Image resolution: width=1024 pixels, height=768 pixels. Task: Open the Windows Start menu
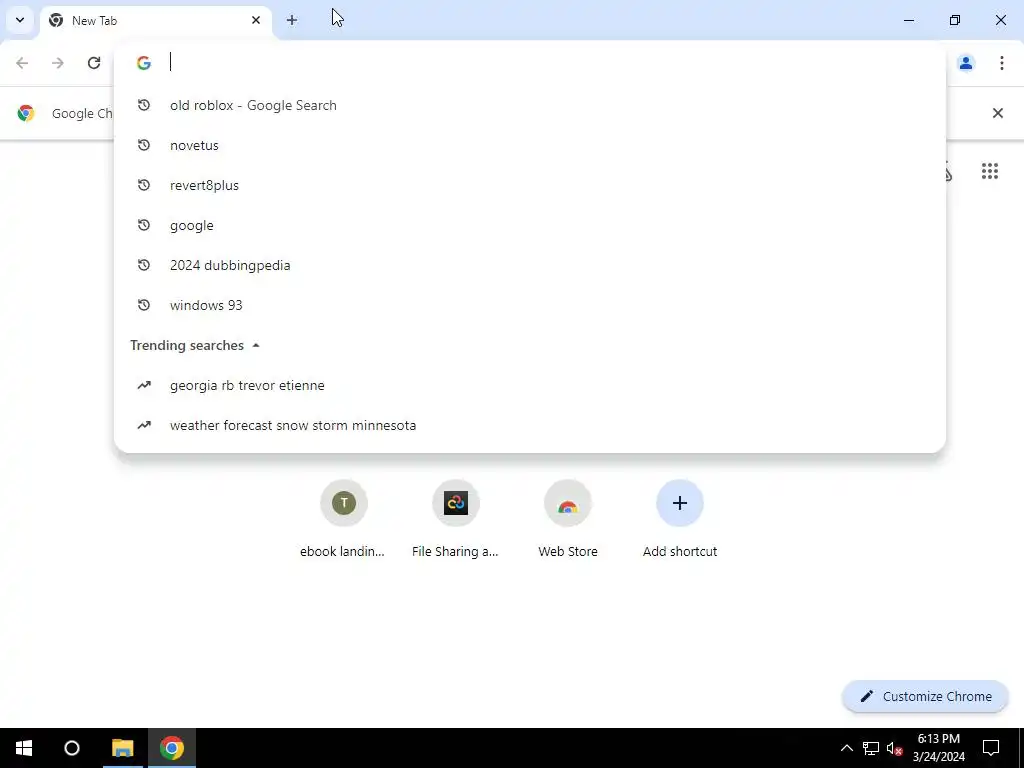tap(24, 748)
